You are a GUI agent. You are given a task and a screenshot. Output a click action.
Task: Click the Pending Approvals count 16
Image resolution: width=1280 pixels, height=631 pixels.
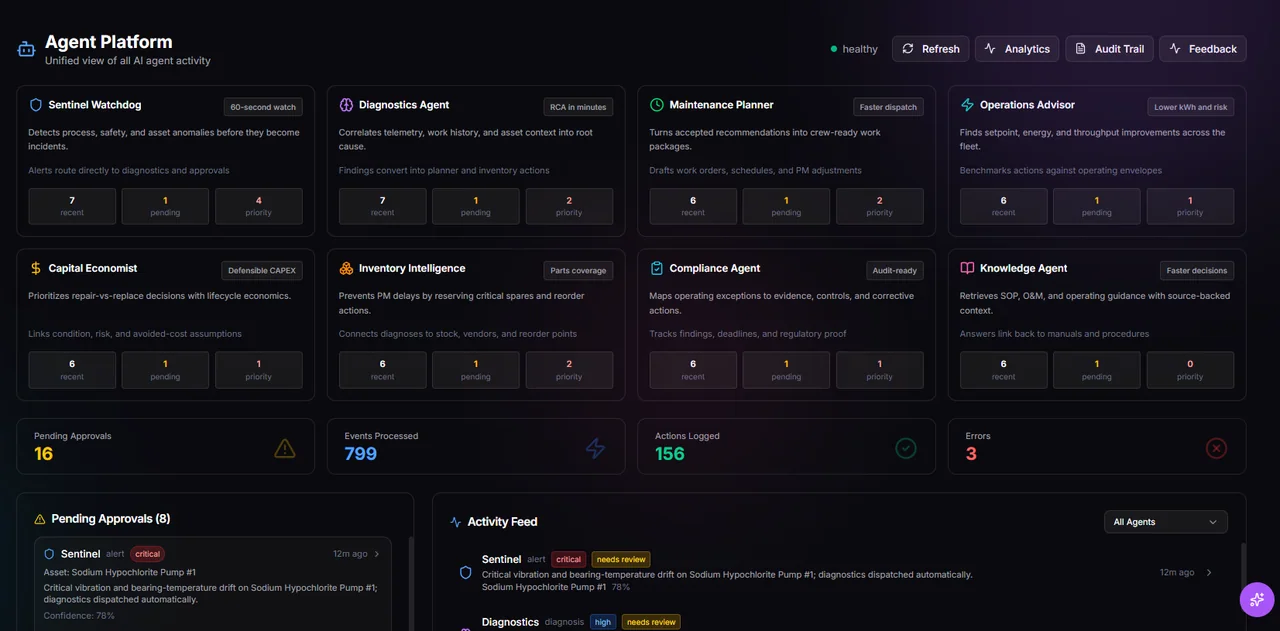click(x=44, y=454)
